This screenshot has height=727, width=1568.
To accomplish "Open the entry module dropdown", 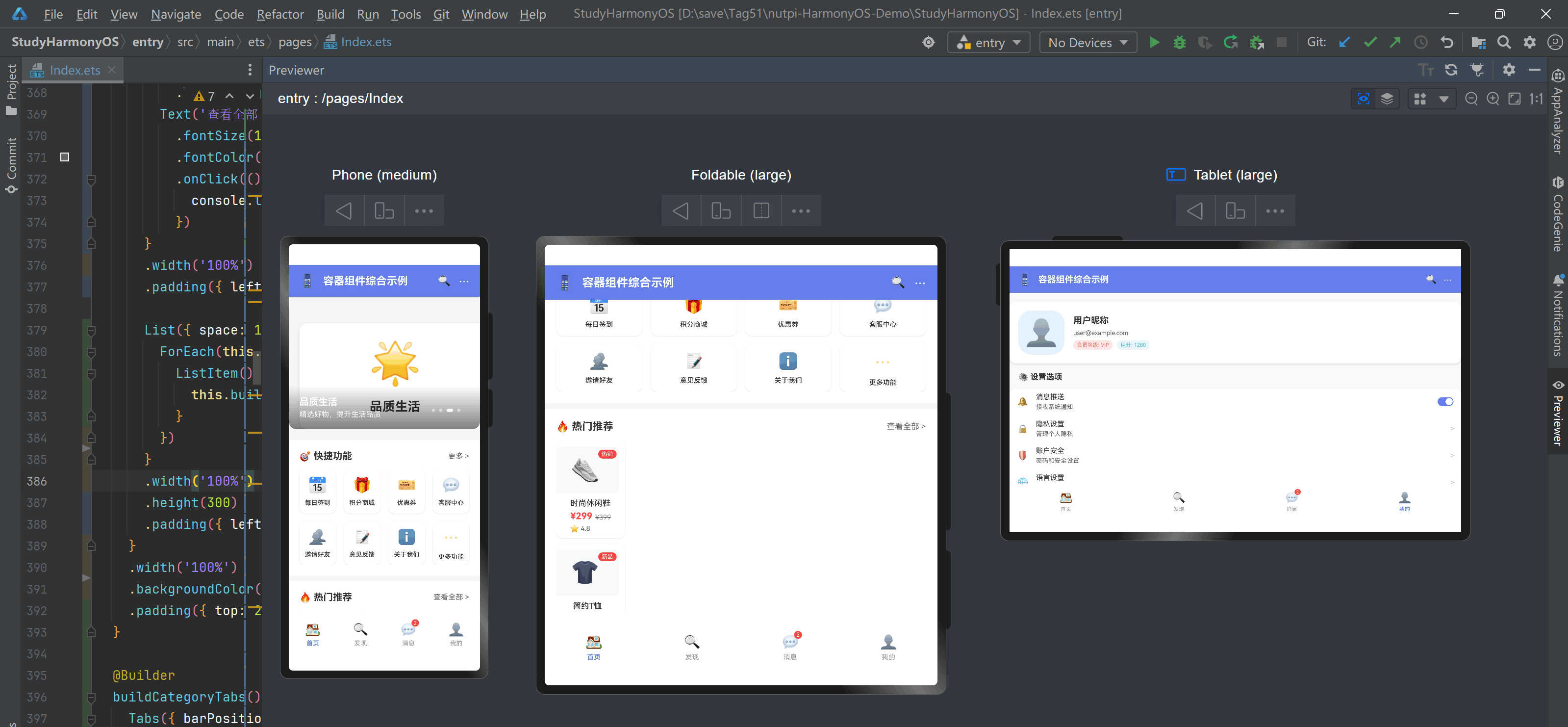I will click(x=988, y=43).
